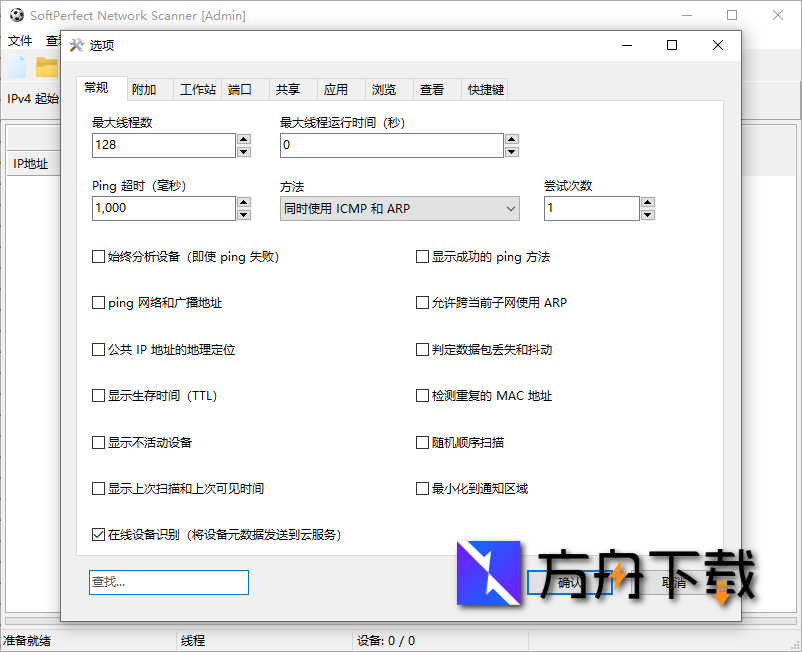Decrease Ping 超时 using its down arrow
The height and width of the screenshot is (652, 802).
coord(242,214)
